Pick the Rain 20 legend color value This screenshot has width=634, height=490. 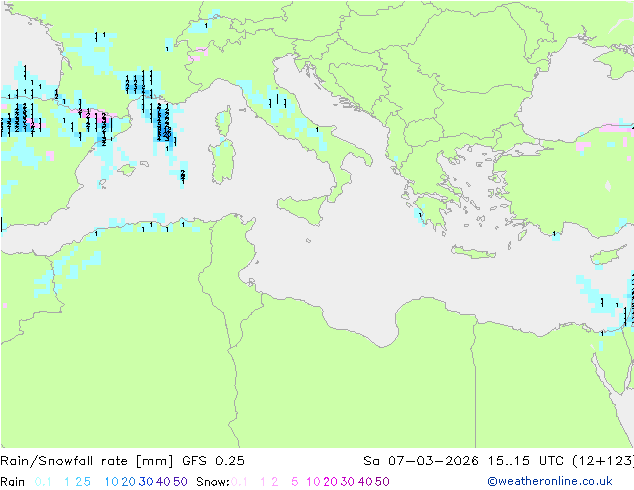pyautogui.click(x=129, y=482)
